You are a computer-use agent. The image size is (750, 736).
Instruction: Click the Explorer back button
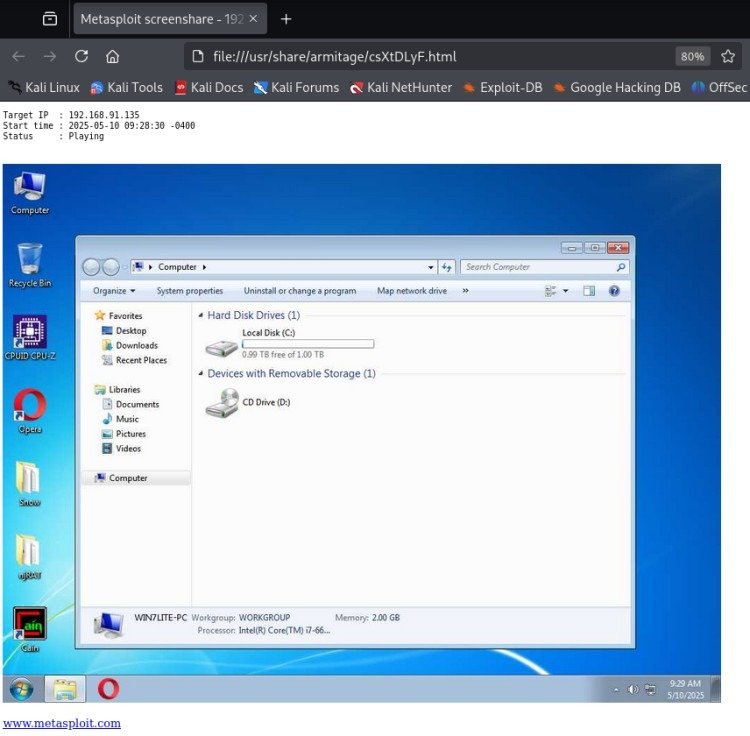pyautogui.click(x=91, y=267)
